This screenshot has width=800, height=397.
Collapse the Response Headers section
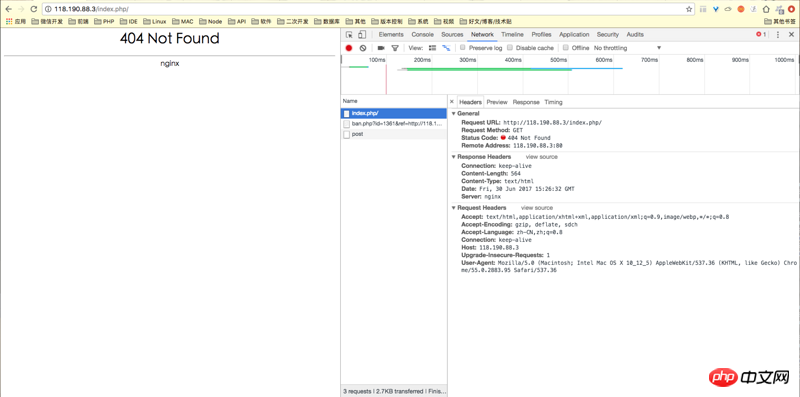tap(454, 157)
